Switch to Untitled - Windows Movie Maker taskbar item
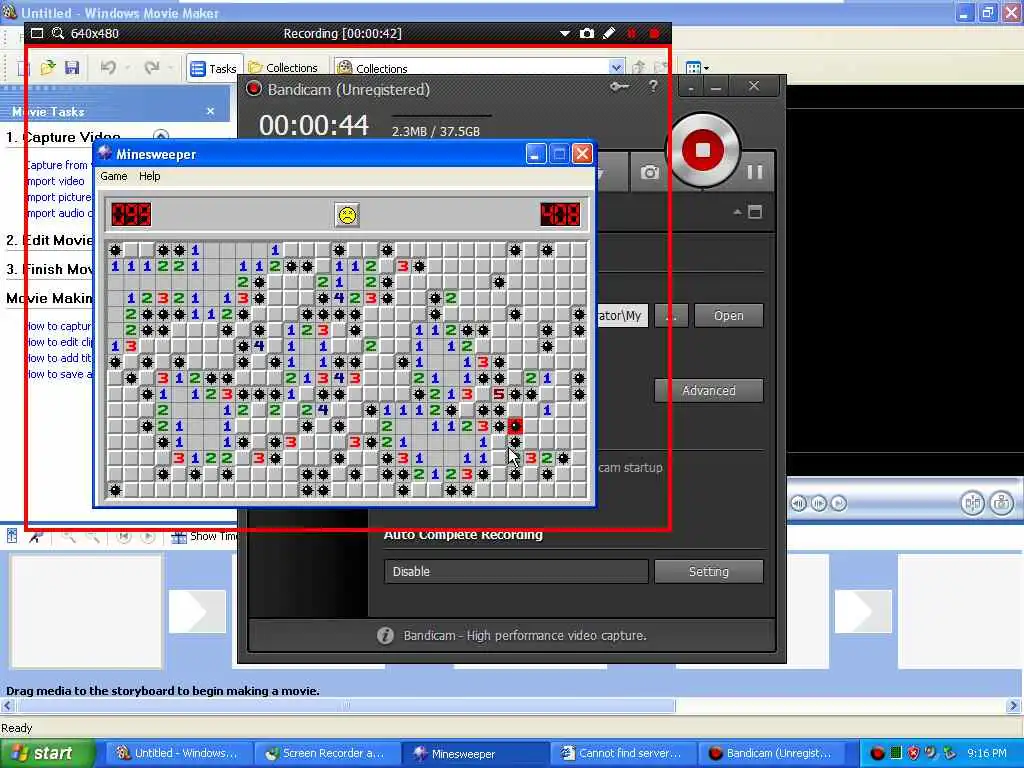This screenshot has width=1024, height=768. [x=178, y=753]
